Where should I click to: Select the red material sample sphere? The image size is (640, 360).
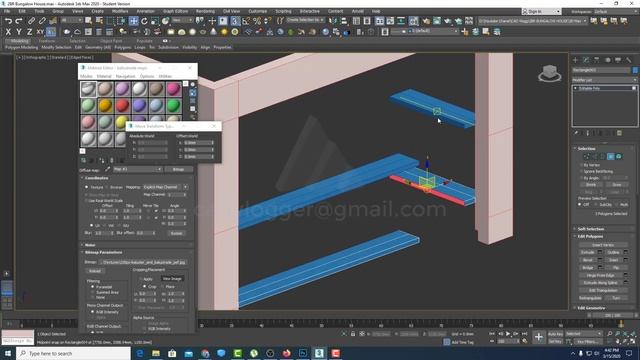point(122,105)
